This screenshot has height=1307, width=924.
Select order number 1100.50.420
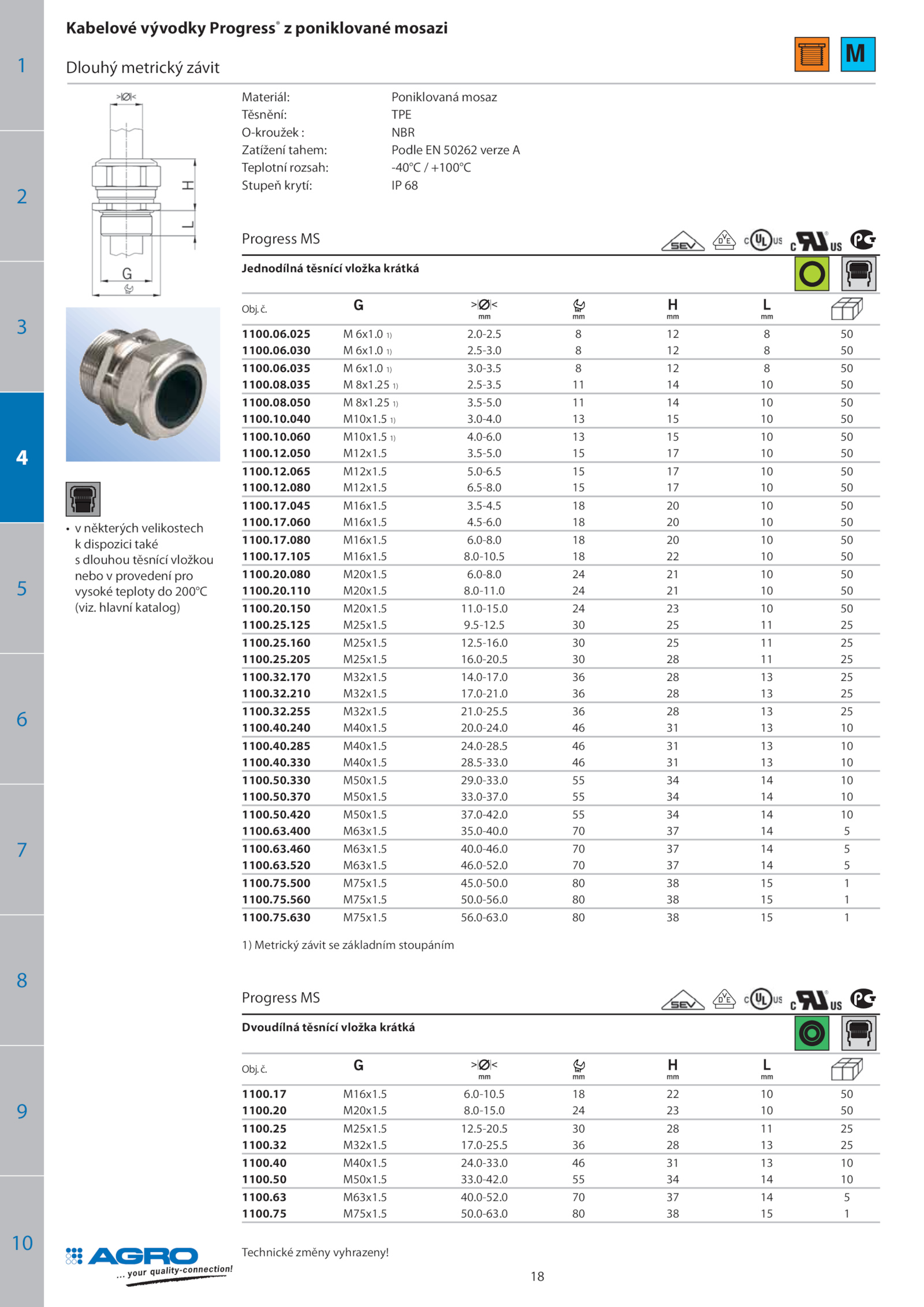tap(276, 814)
